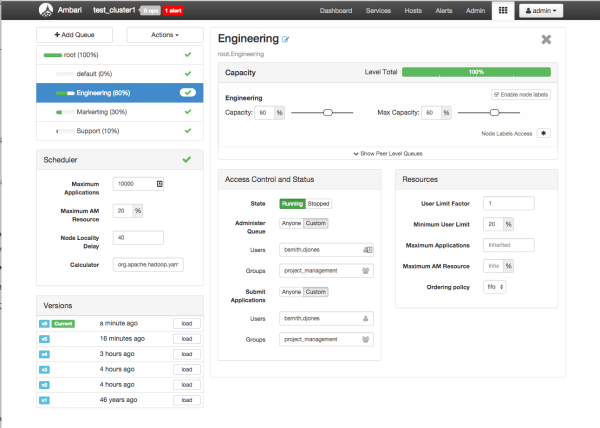Open the apps grid icon in navbar
Screen dimensions: 600x428
point(502,10)
